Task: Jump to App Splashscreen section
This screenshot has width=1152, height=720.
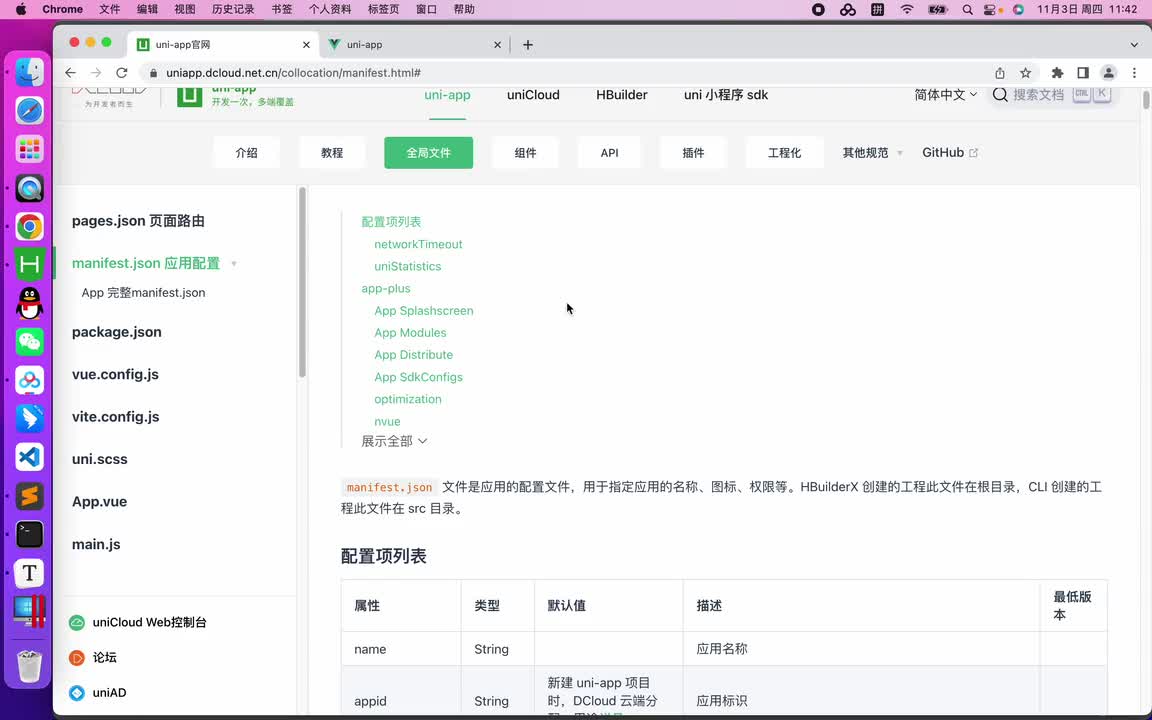Action: (x=424, y=311)
